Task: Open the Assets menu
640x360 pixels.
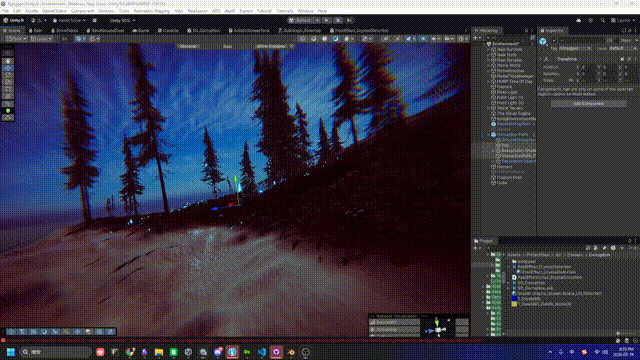Action: tap(31, 11)
